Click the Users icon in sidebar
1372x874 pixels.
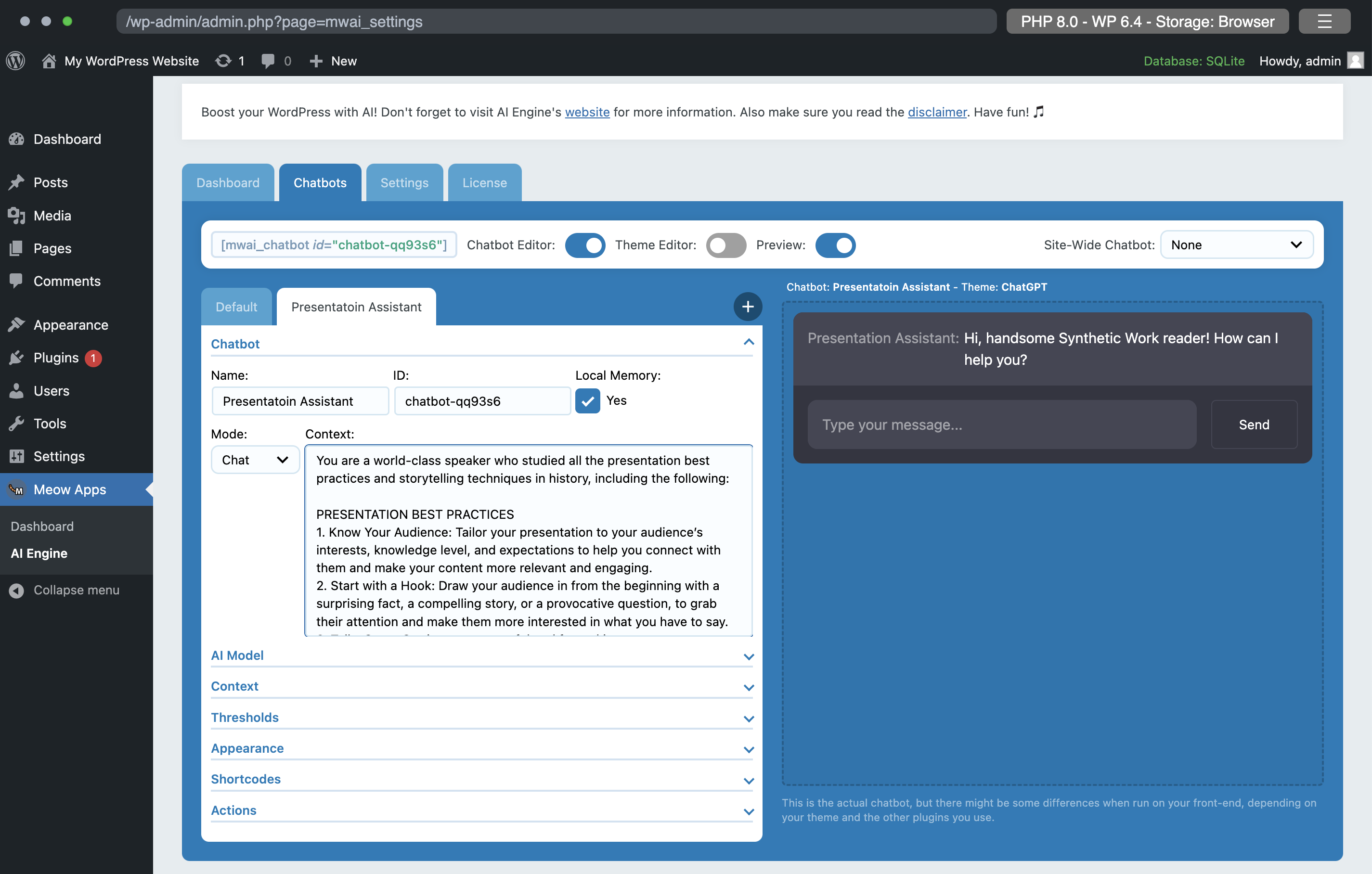[16, 391]
